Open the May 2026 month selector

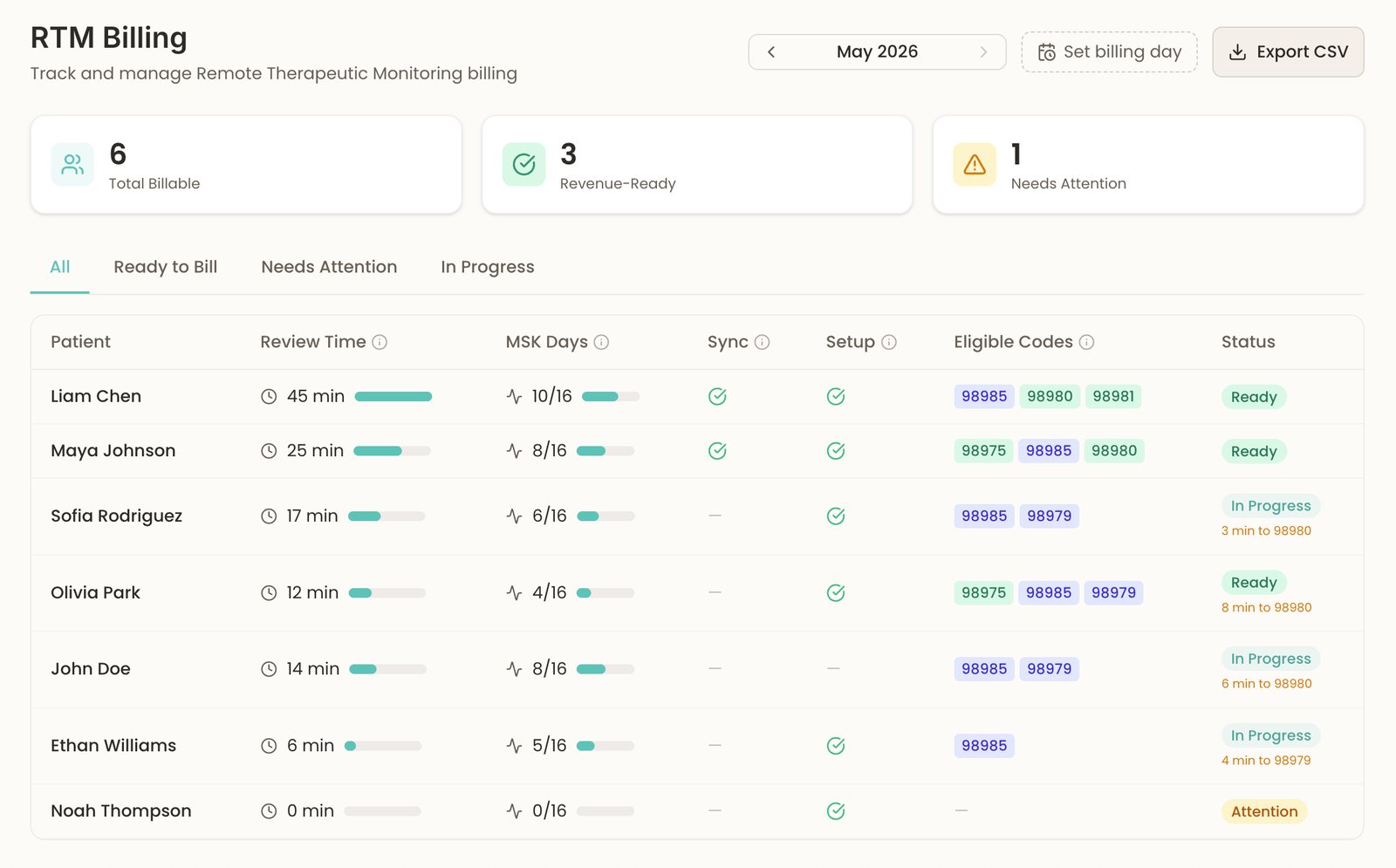(877, 52)
